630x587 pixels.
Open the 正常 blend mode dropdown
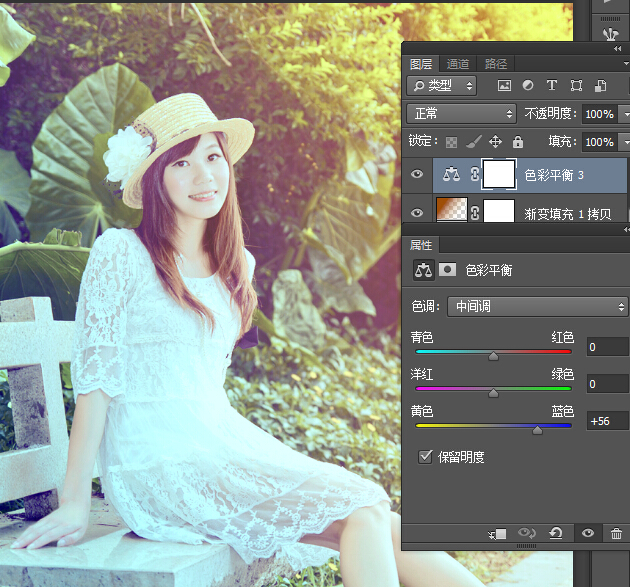point(461,114)
